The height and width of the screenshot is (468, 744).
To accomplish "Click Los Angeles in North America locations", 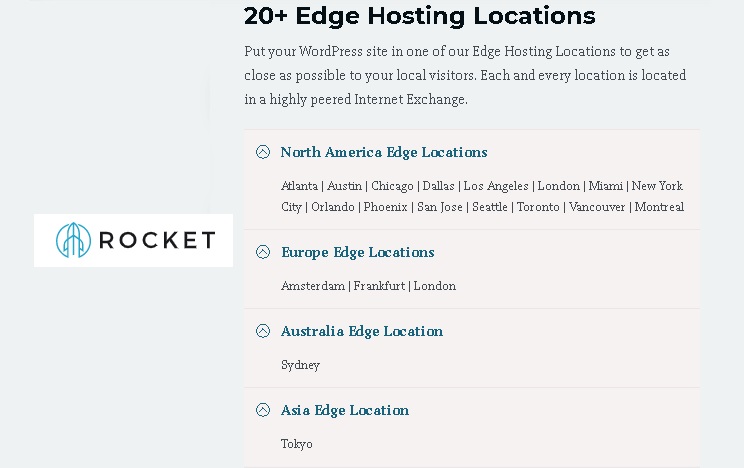I will click(496, 186).
